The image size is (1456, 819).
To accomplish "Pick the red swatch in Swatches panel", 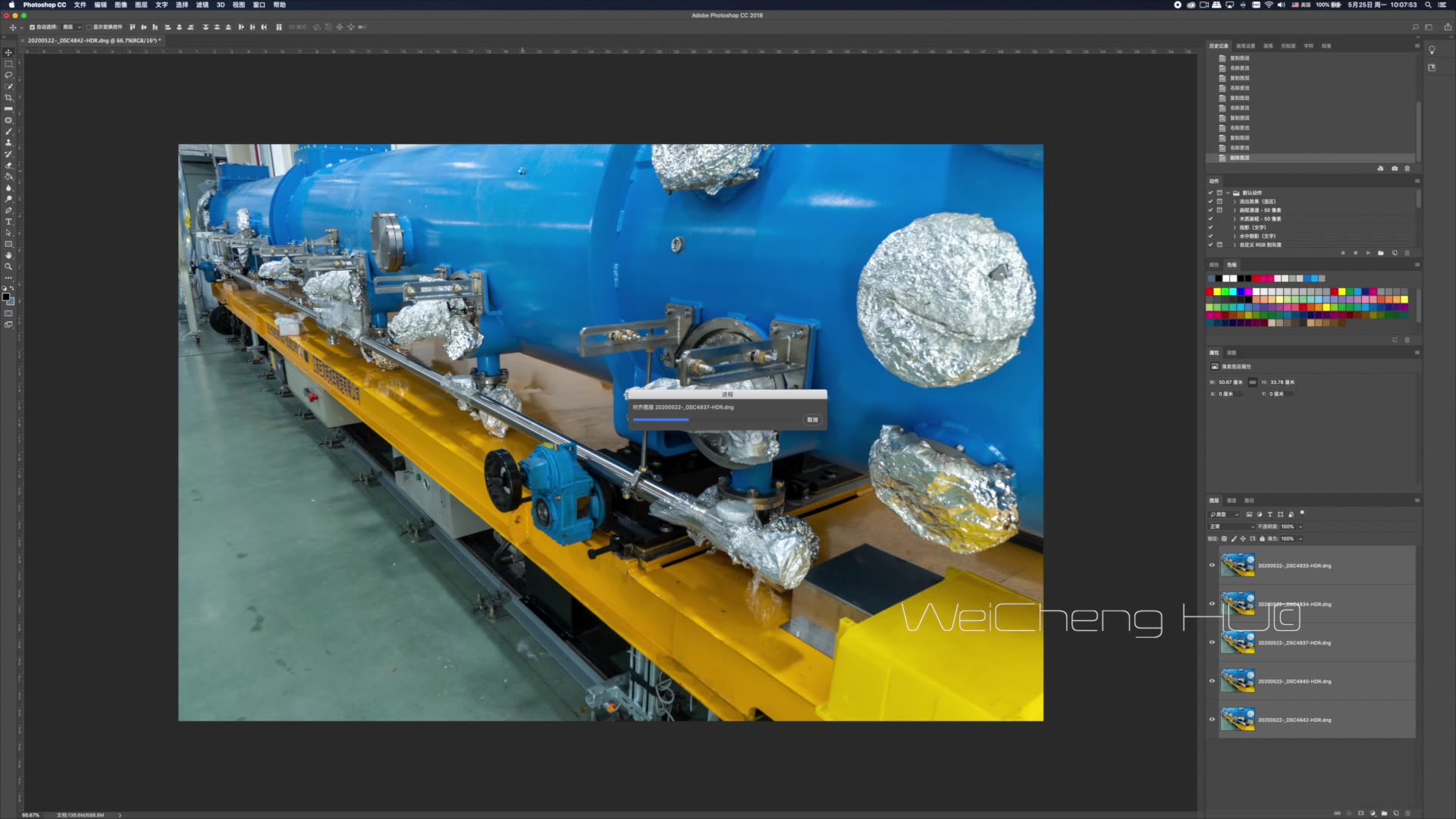I will click(x=1210, y=292).
